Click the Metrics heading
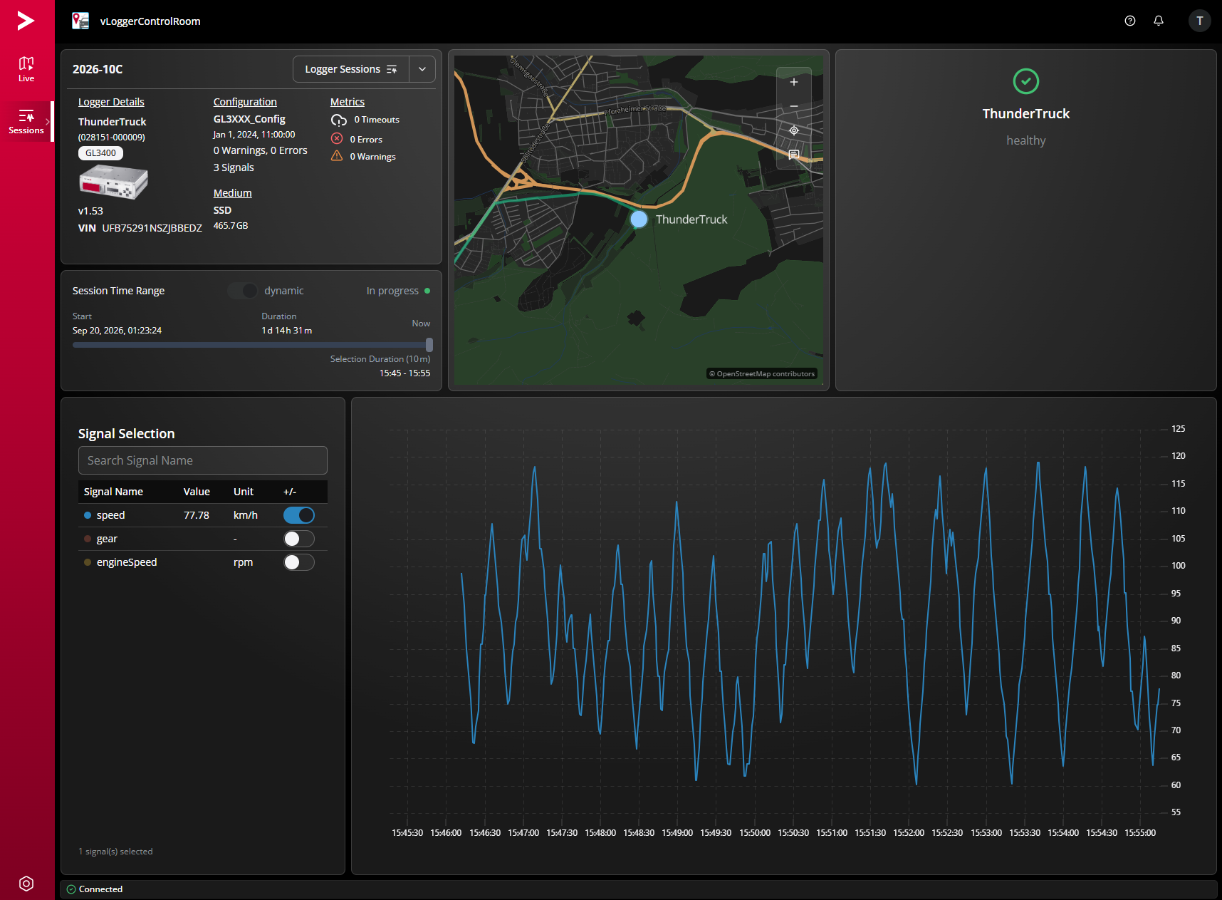Screen dimensions: 1222x900 [x=347, y=102]
